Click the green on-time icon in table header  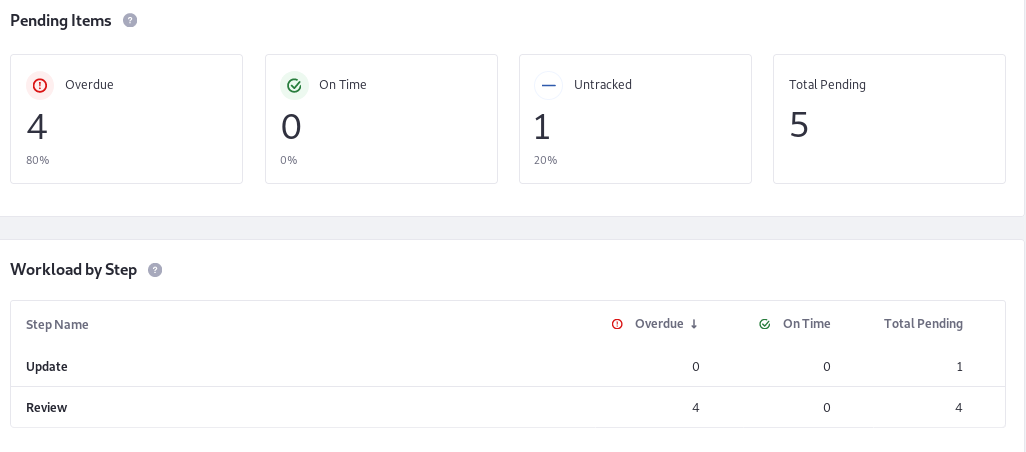(x=764, y=324)
